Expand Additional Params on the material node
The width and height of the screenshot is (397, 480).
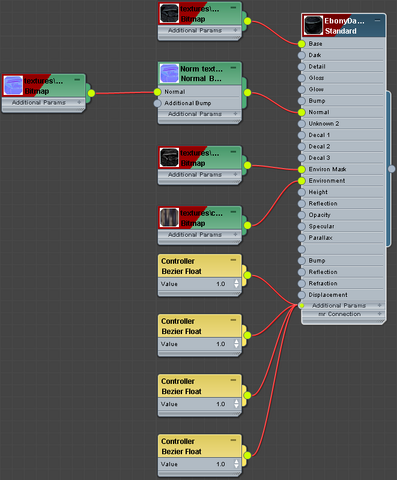[379, 305]
